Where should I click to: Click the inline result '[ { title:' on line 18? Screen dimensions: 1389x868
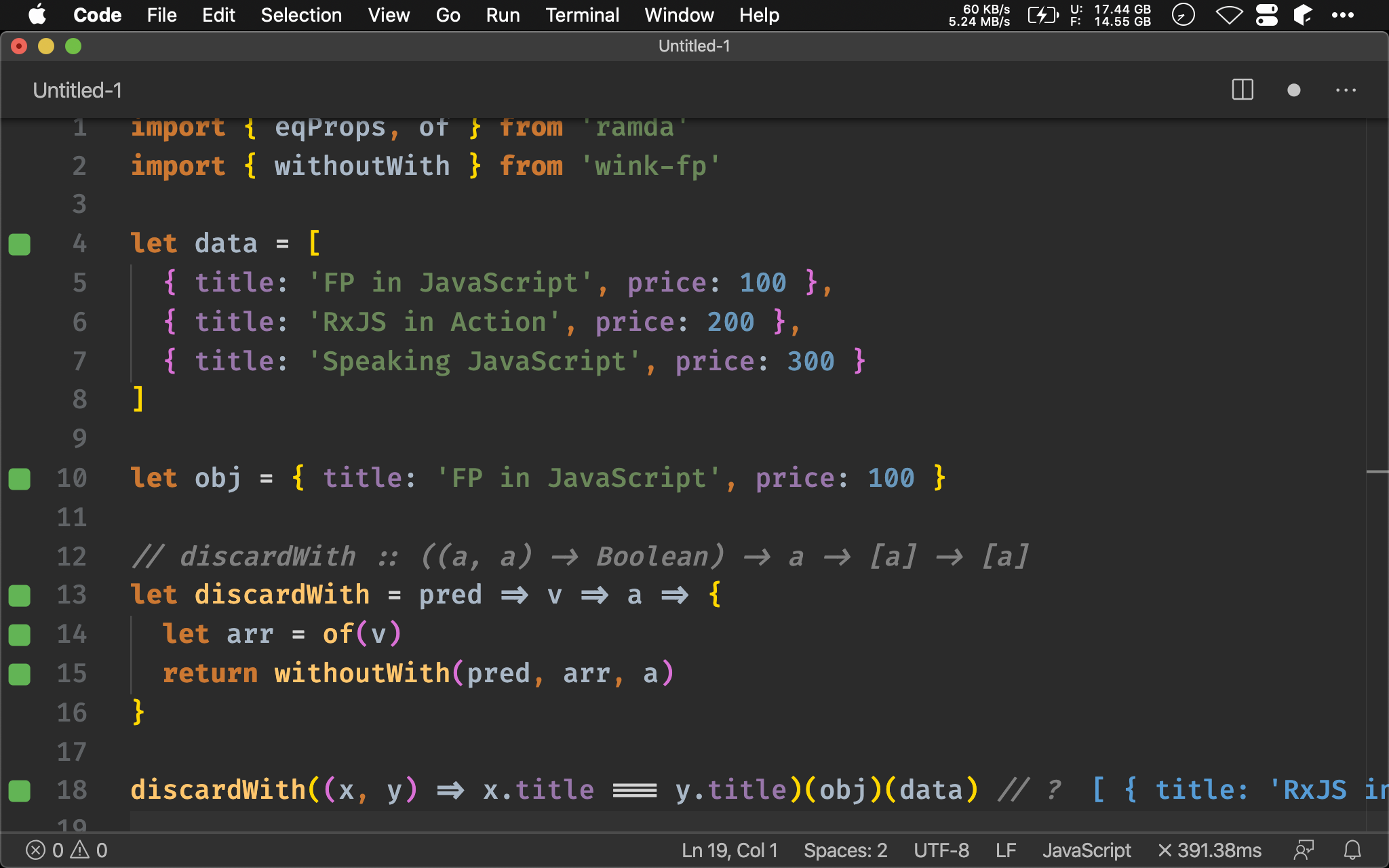(1170, 789)
